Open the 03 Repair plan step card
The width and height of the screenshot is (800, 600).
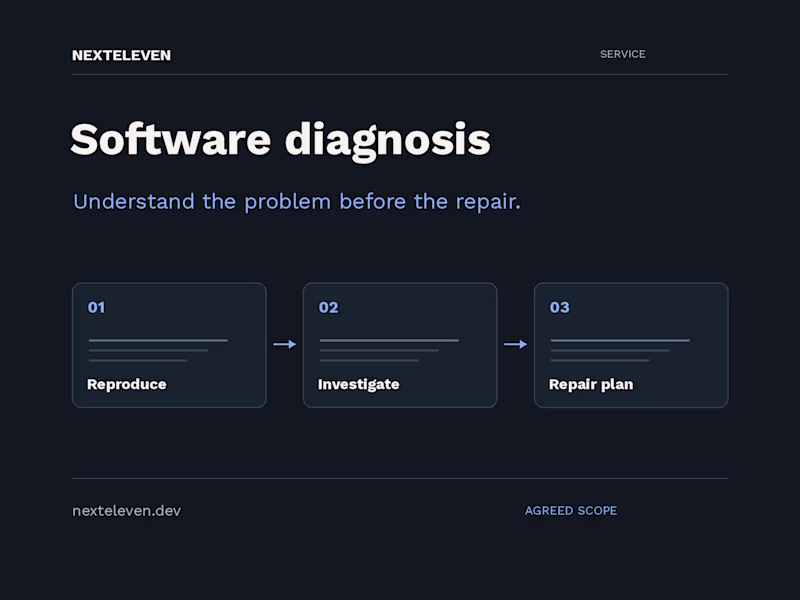coord(631,345)
